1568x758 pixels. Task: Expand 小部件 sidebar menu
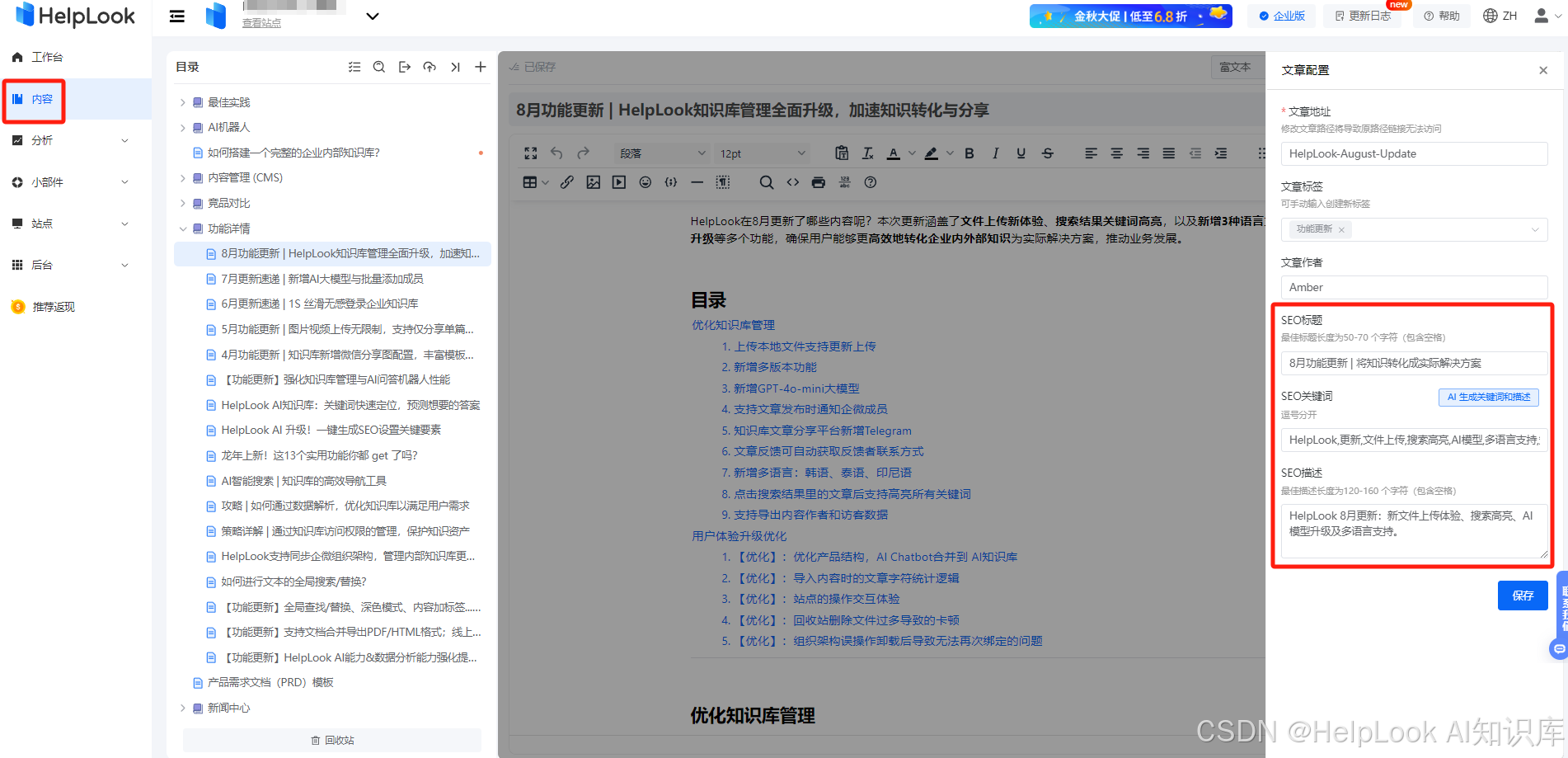coord(76,182)
